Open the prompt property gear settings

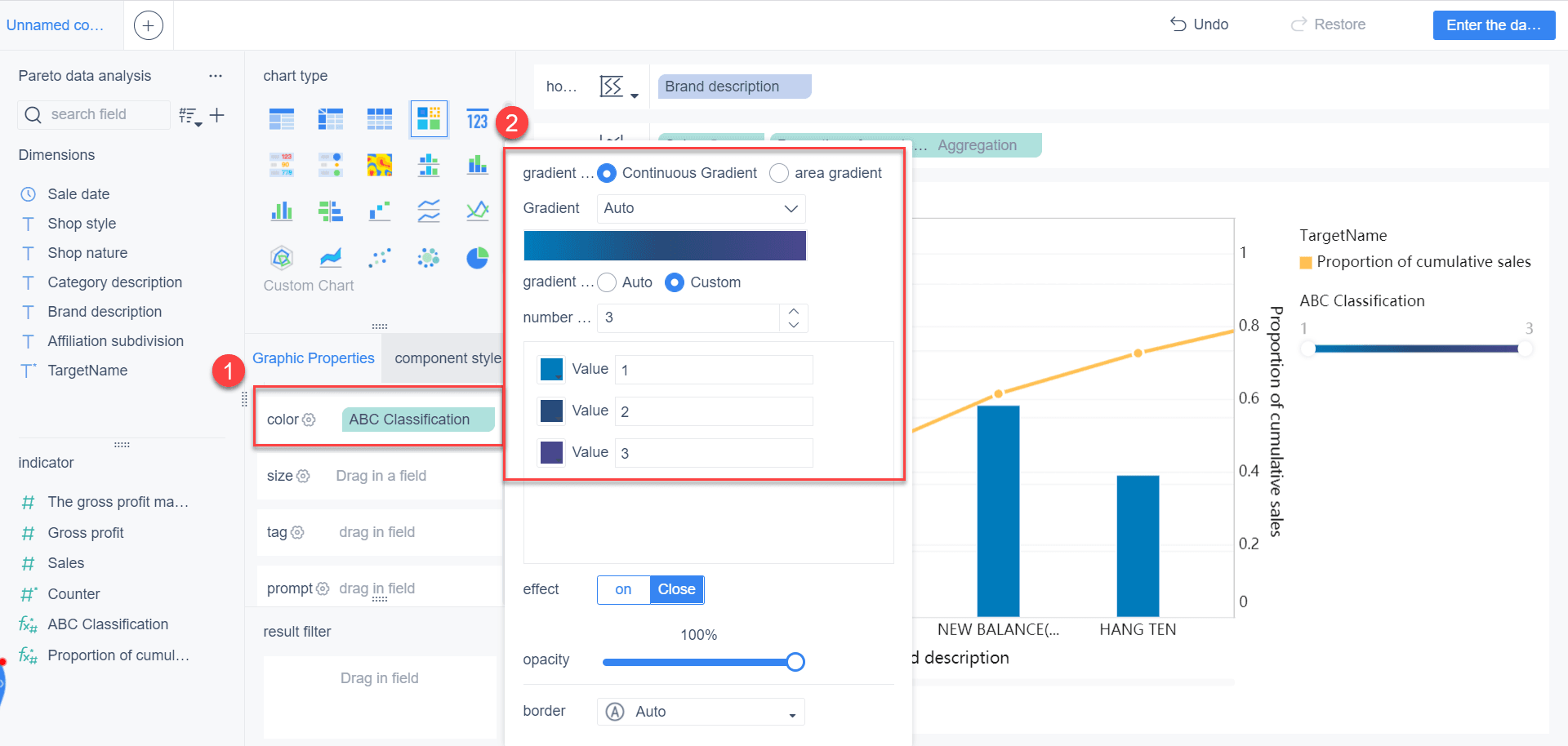click(323, 588)
